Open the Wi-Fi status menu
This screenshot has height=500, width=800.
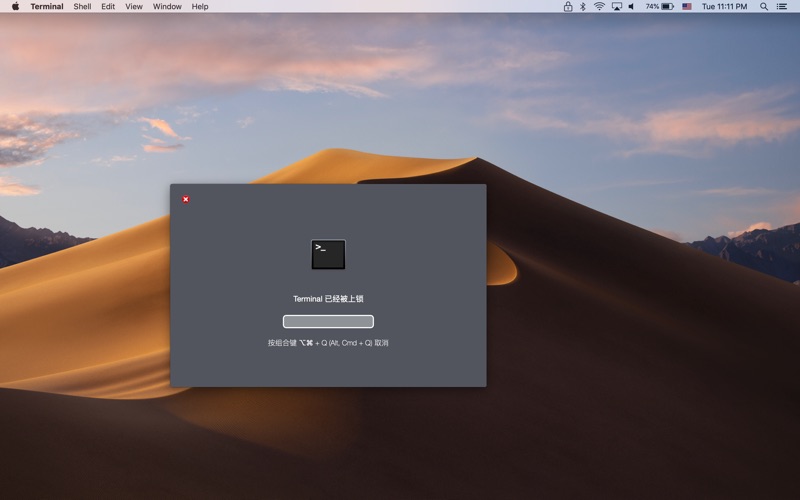click(599, 7)
